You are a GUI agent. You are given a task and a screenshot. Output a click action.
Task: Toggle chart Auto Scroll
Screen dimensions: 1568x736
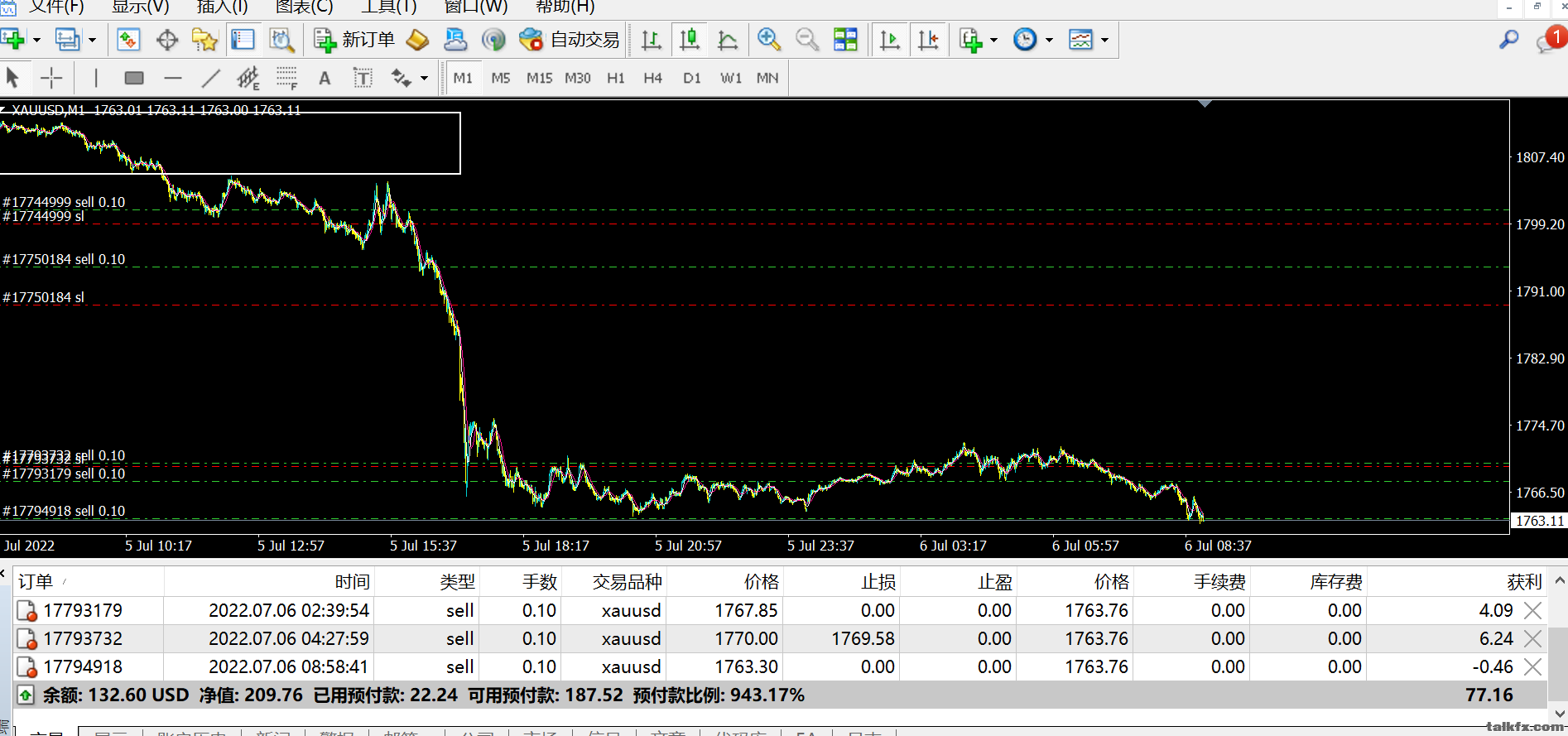point(890,39)
